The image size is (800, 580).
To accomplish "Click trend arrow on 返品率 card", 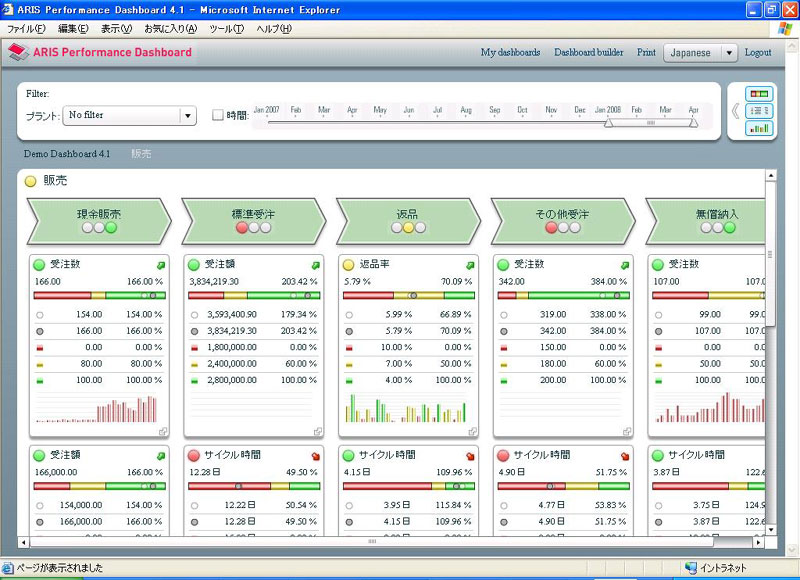I will 470,265.
